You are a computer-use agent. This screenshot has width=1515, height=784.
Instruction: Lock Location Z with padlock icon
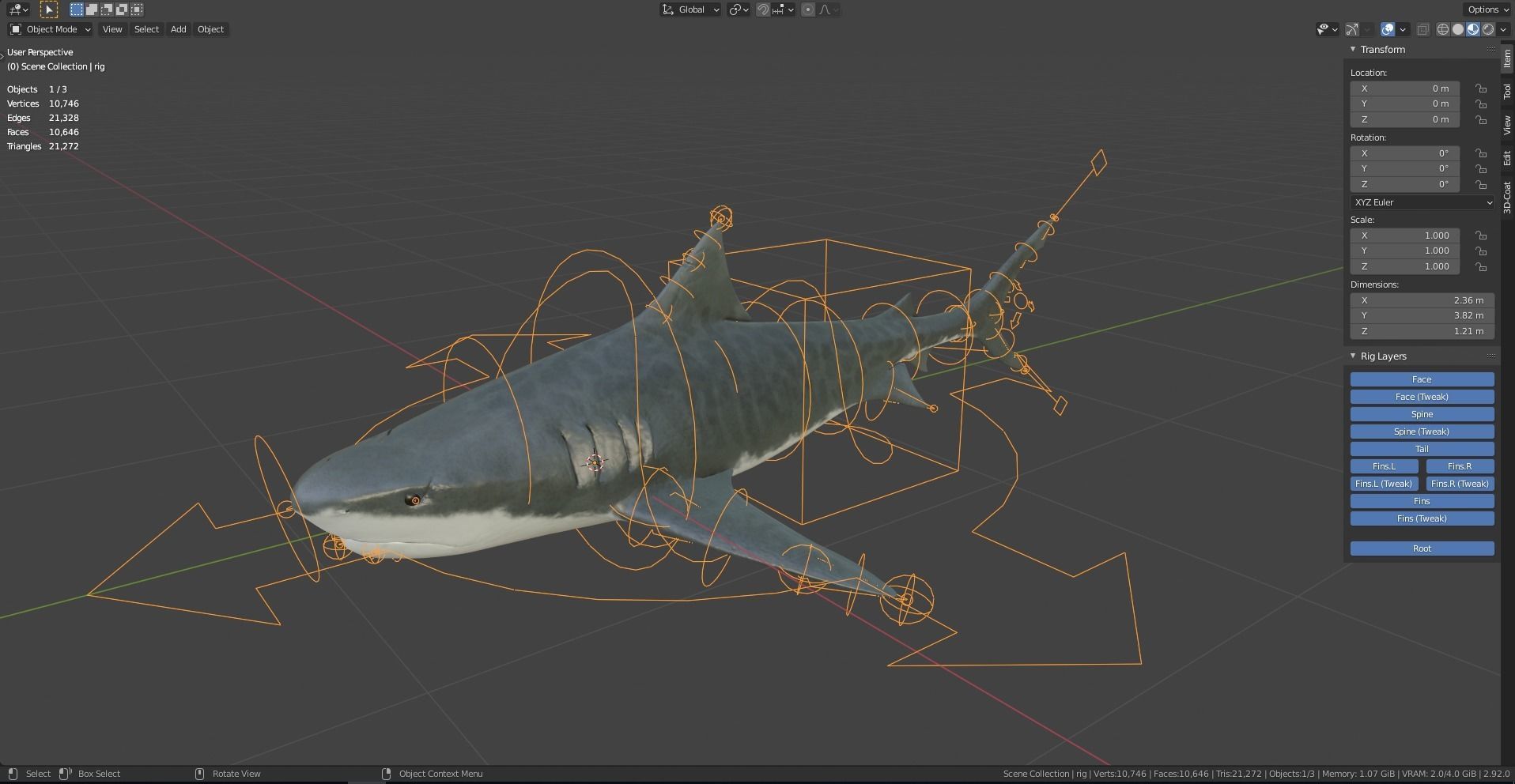pos(1480,119)
